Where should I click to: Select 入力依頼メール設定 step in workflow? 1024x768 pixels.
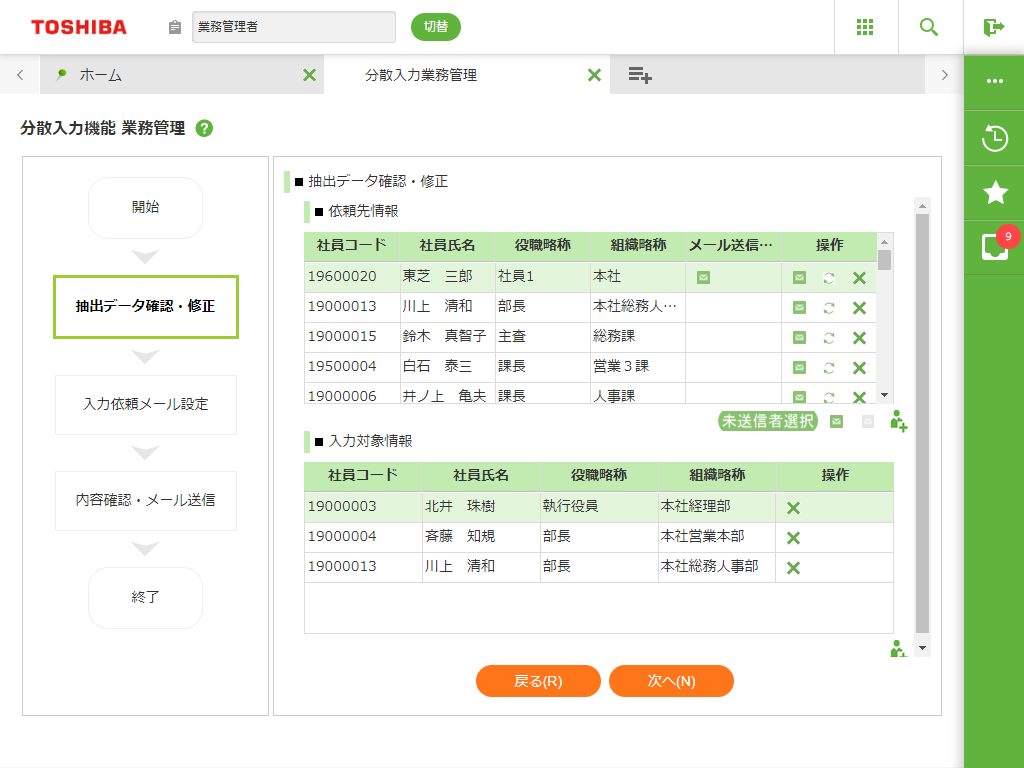coord(146,404)
